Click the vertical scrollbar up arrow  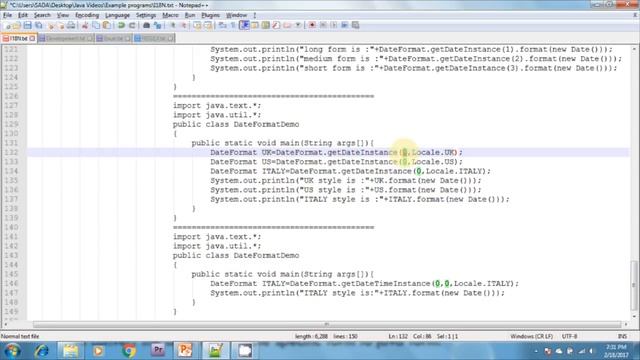(x=634, y=49)
